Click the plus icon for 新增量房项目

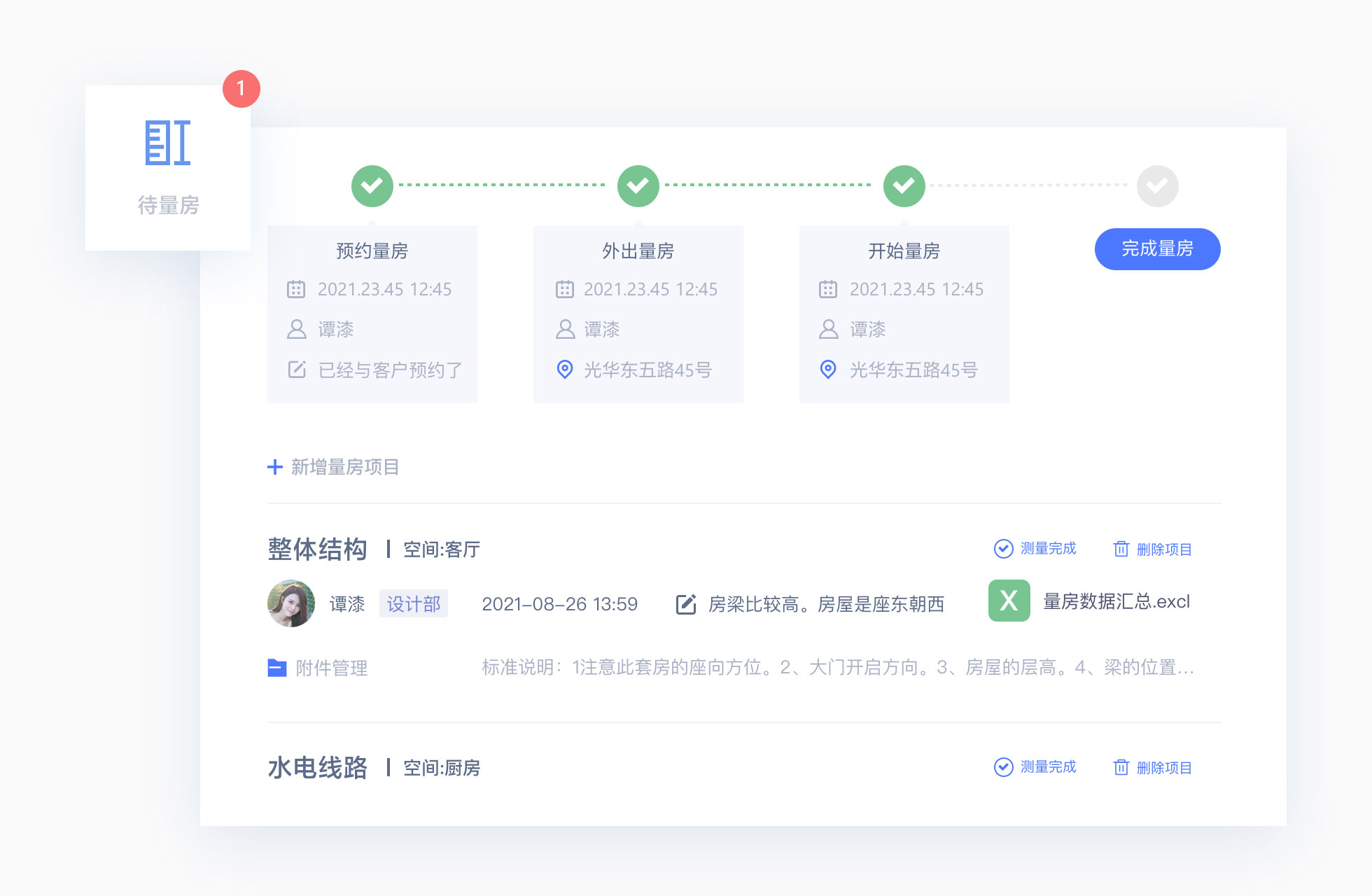point(275,467)
